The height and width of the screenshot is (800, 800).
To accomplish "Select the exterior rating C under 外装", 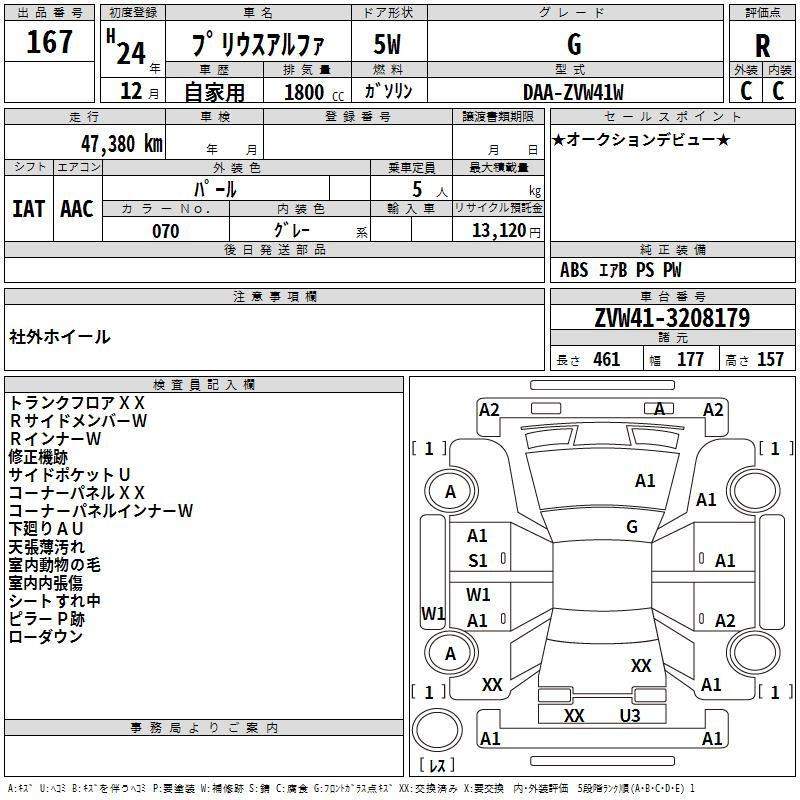I will [x=746, y=91].
